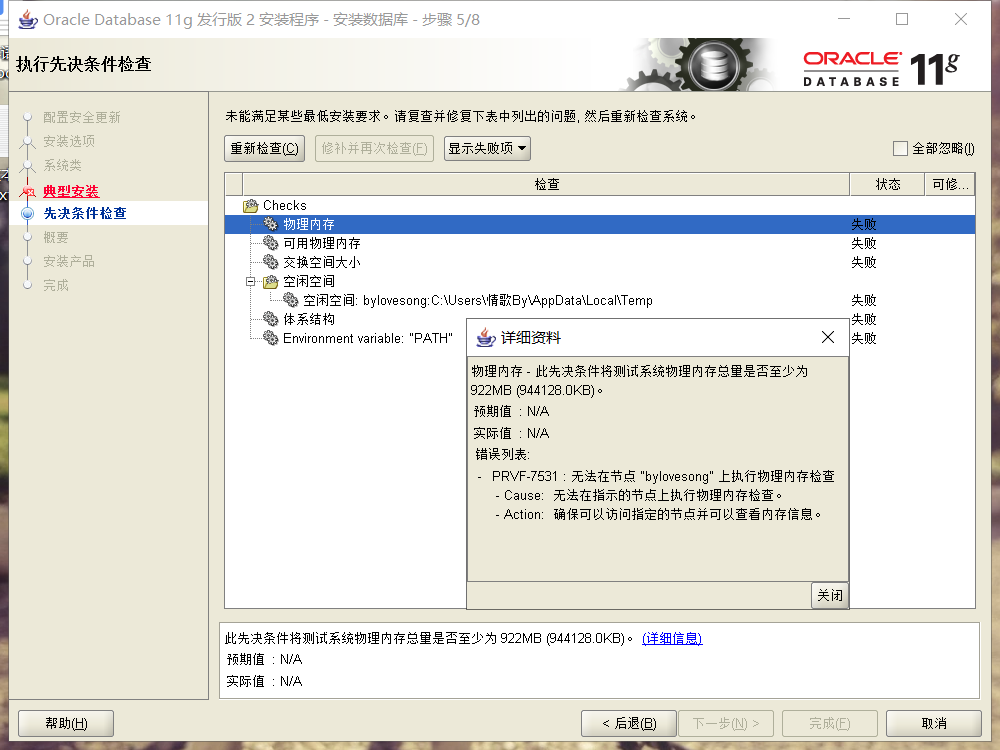
Task: Select the 物理内存 check row
Action: click(x=599, y=224)
